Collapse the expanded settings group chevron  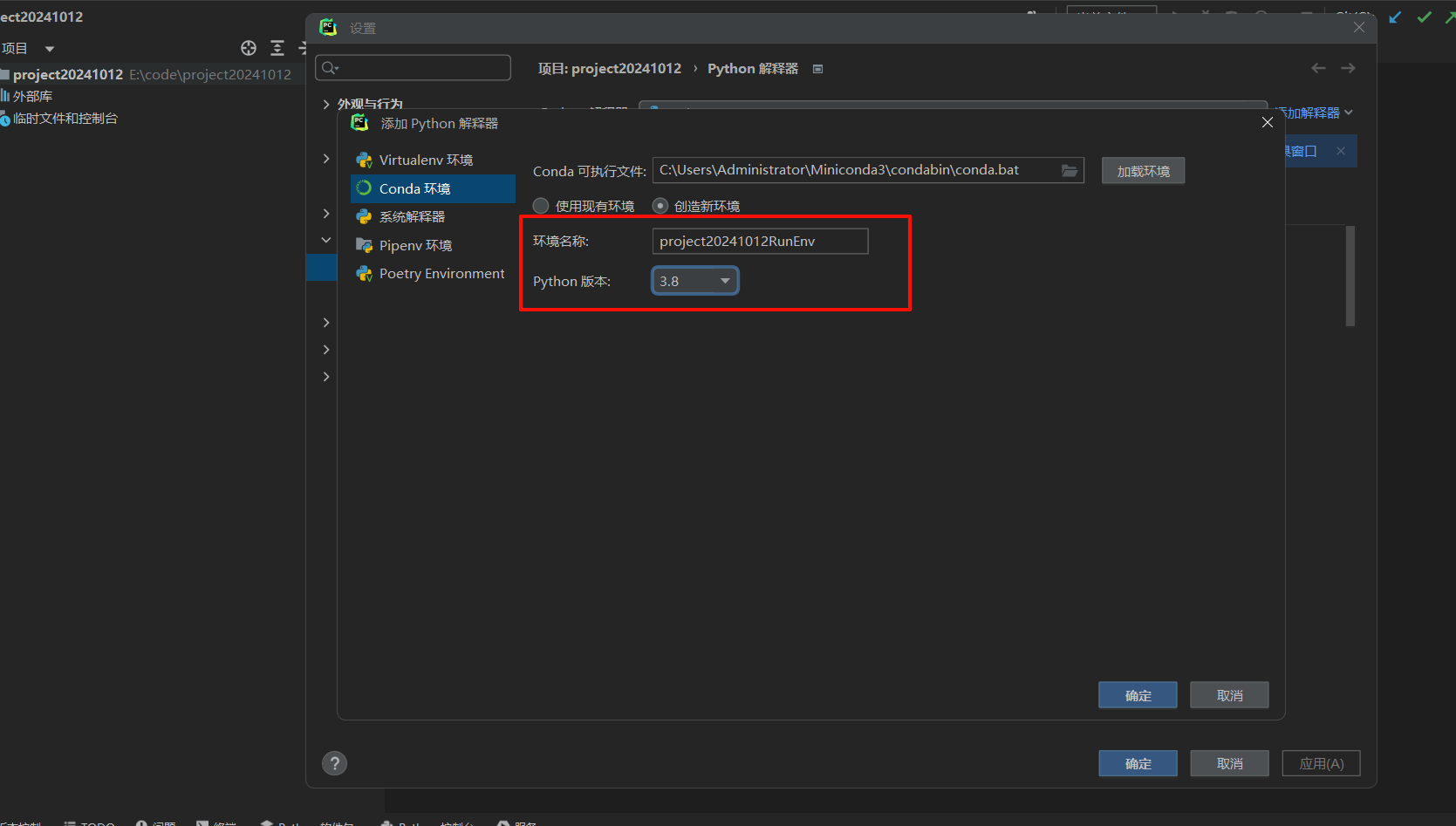pos(326,240)
